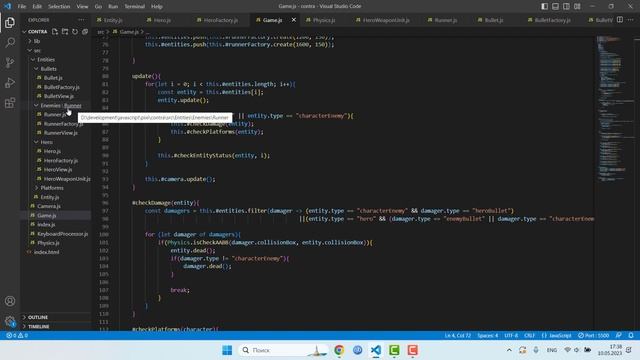Toggle bottom panel layout icon
The height and width of the screenshot is (360, 640).
pyautogui.click(x=556, y=6)
